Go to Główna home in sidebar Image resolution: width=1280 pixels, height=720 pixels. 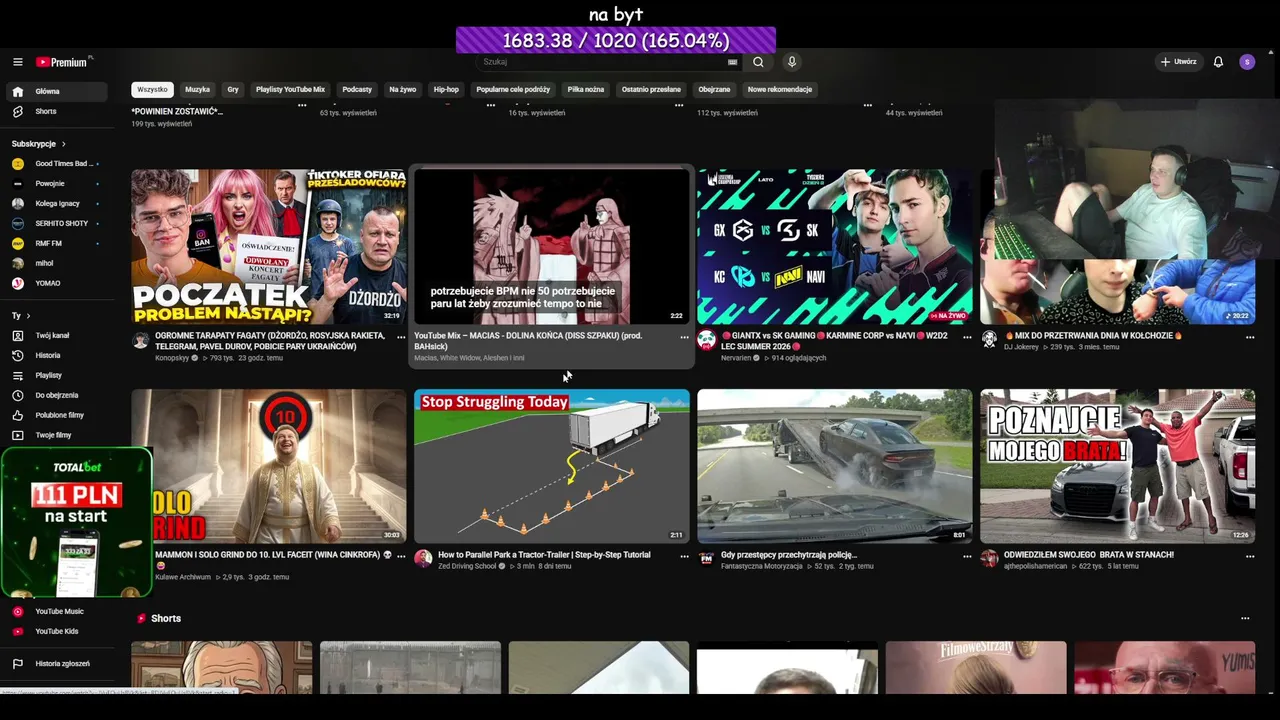(56, 91)
